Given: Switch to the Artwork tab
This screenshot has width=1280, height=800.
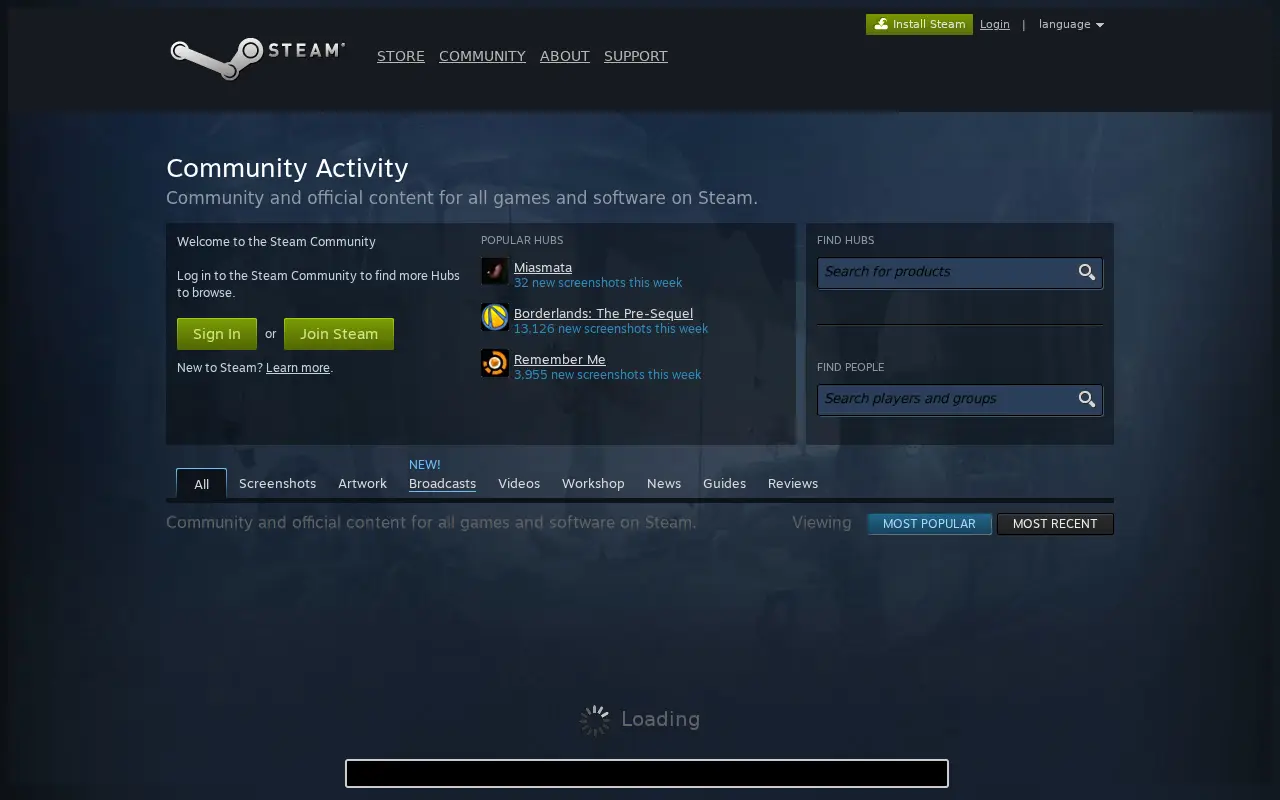Looking at the screenshot, I should [362, 483].
